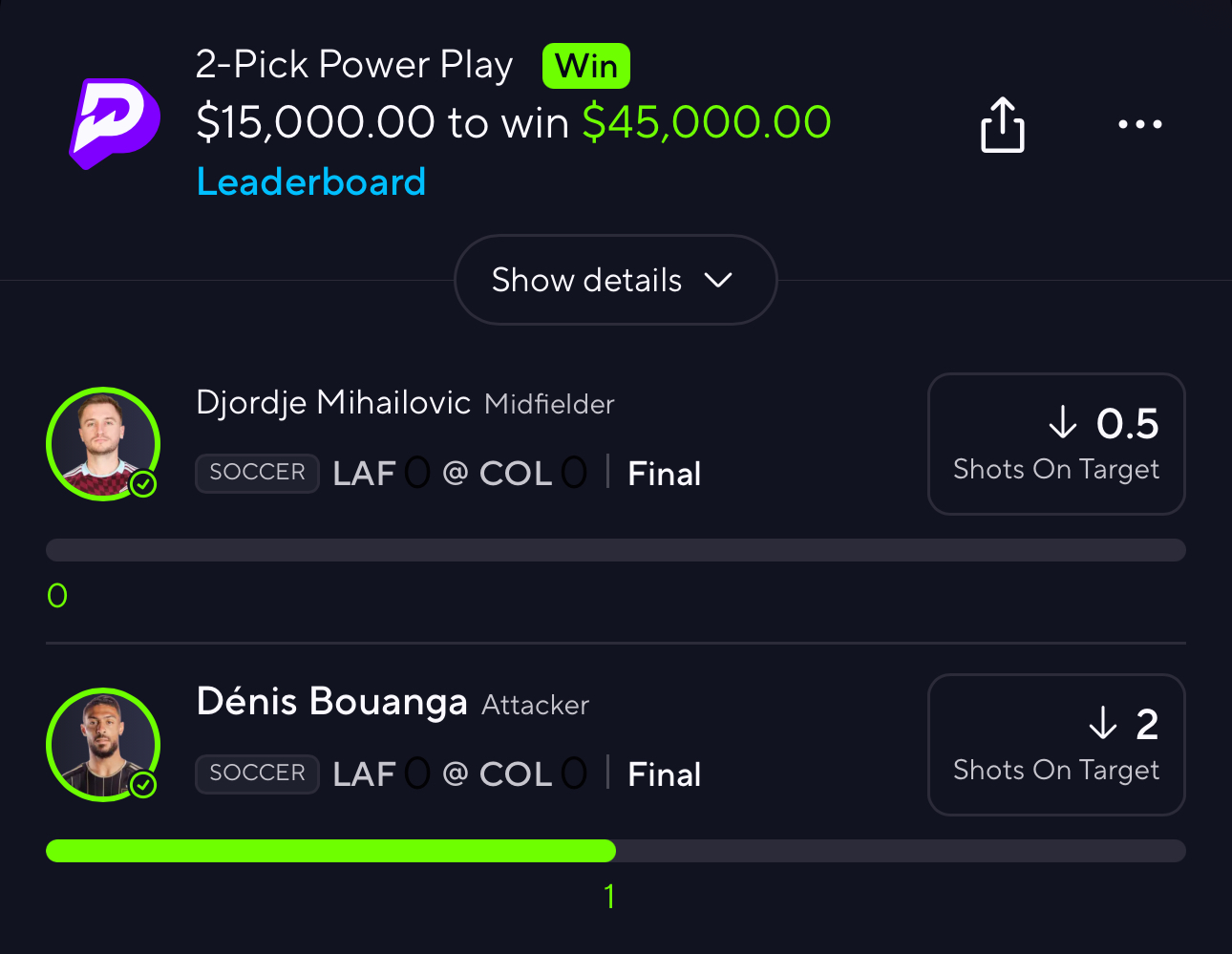The height and width of the screenshot is (954, 1232).
Task: Tap the share icon
Action: pos(1002,125)
